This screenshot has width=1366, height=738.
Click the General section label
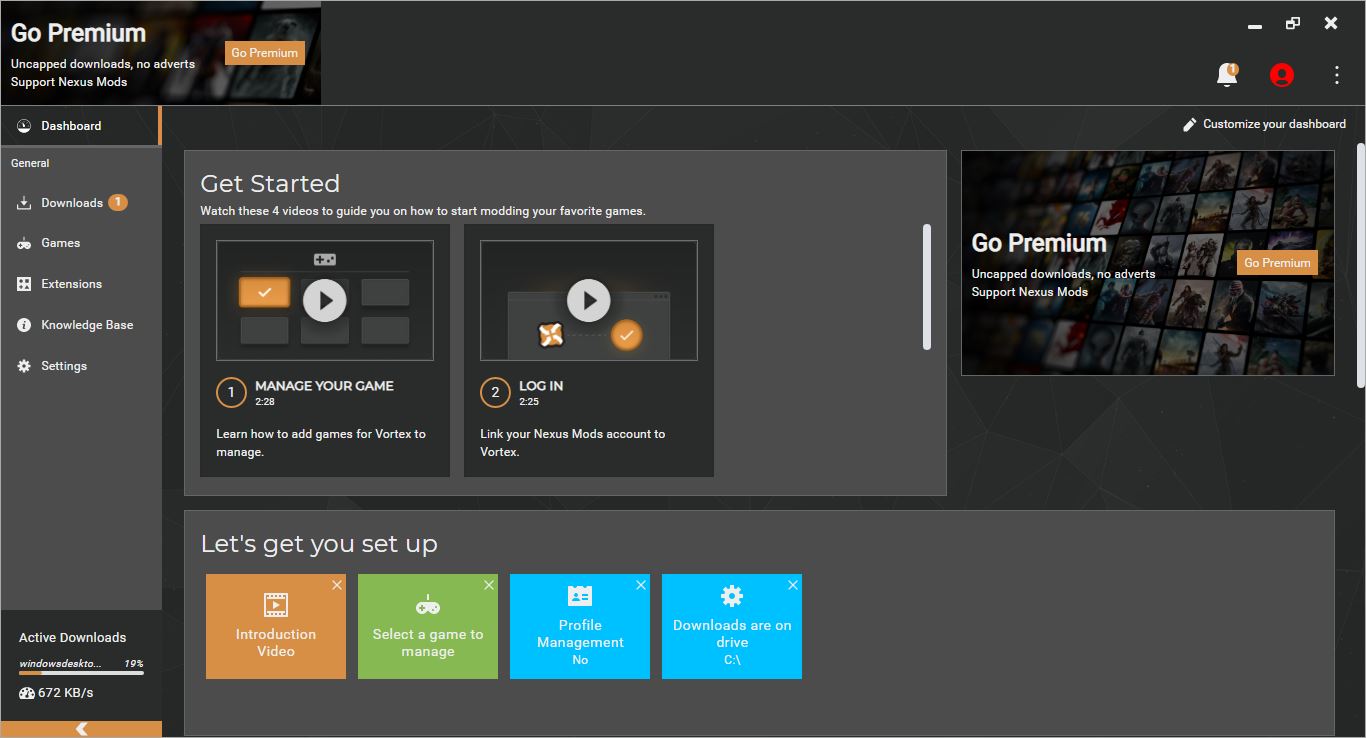pos(30,163)
